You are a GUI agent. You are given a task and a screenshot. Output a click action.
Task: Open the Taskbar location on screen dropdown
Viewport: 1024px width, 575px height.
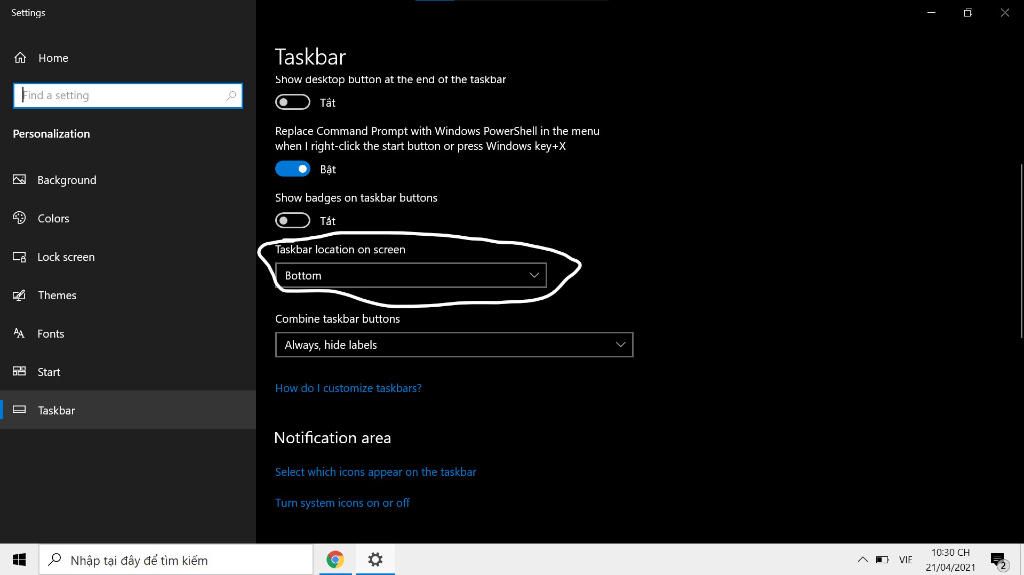click(x=411, y=275)
